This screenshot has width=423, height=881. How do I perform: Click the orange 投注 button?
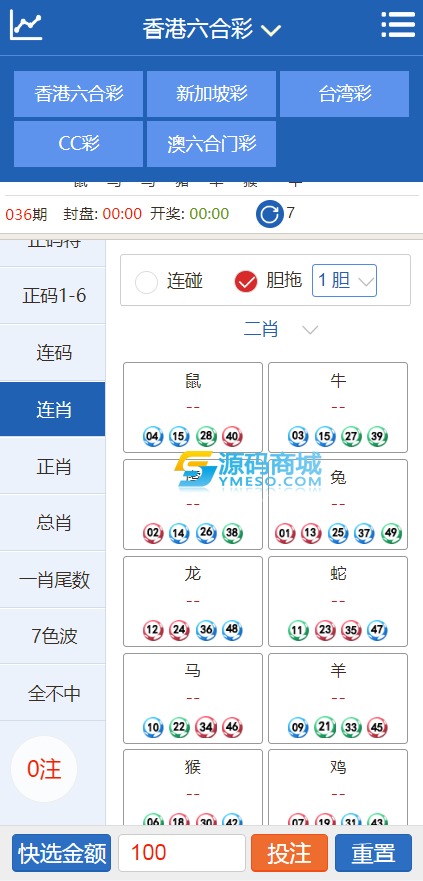pyautogui.click(x=289, y=853)
